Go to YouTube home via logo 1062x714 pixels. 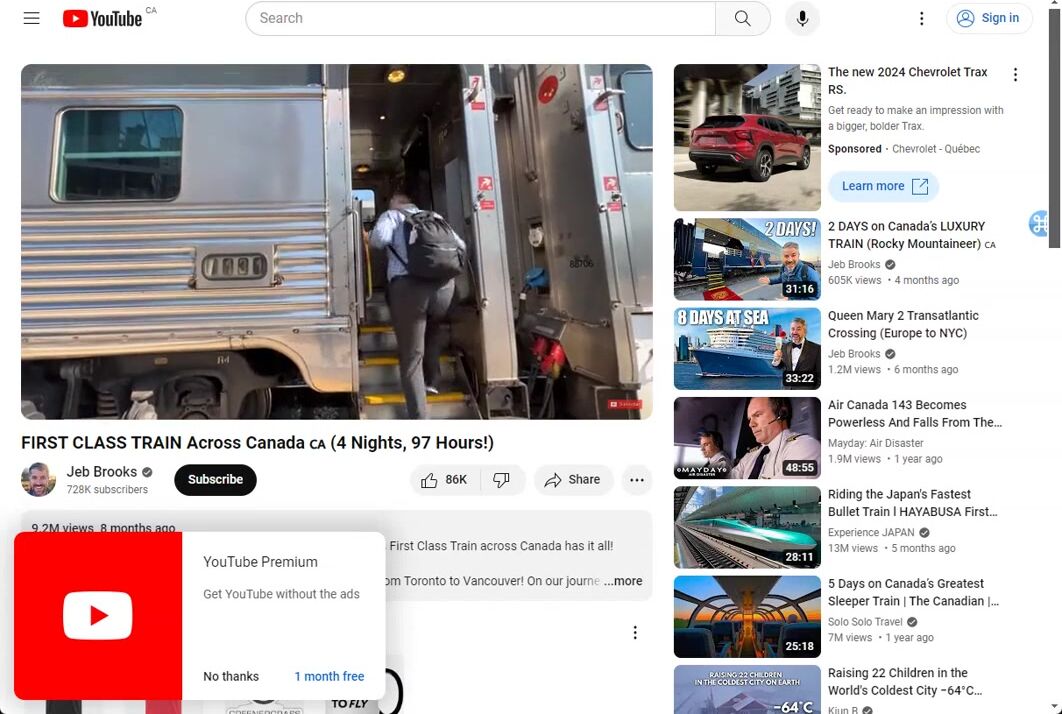click(x=102, y=18)
